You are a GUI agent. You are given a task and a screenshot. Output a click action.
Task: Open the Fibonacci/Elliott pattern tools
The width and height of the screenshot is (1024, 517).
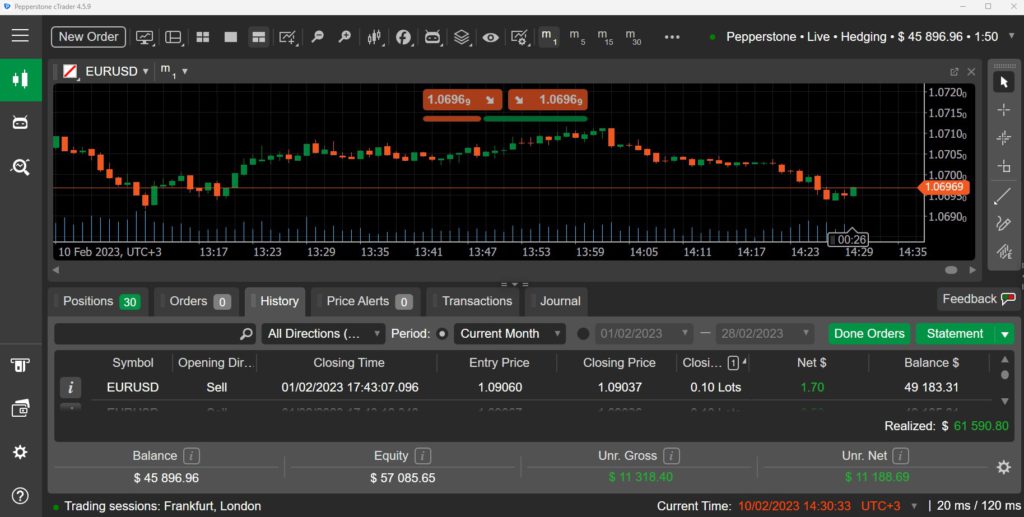point(1004,251)
